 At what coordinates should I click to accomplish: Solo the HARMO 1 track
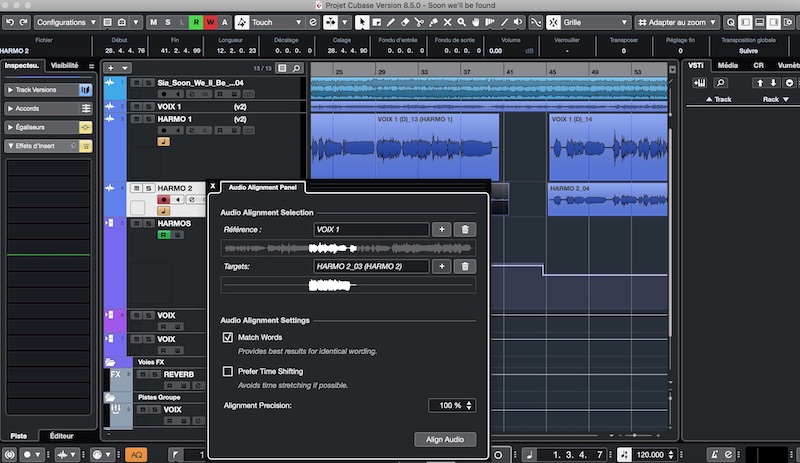[148, 119]
